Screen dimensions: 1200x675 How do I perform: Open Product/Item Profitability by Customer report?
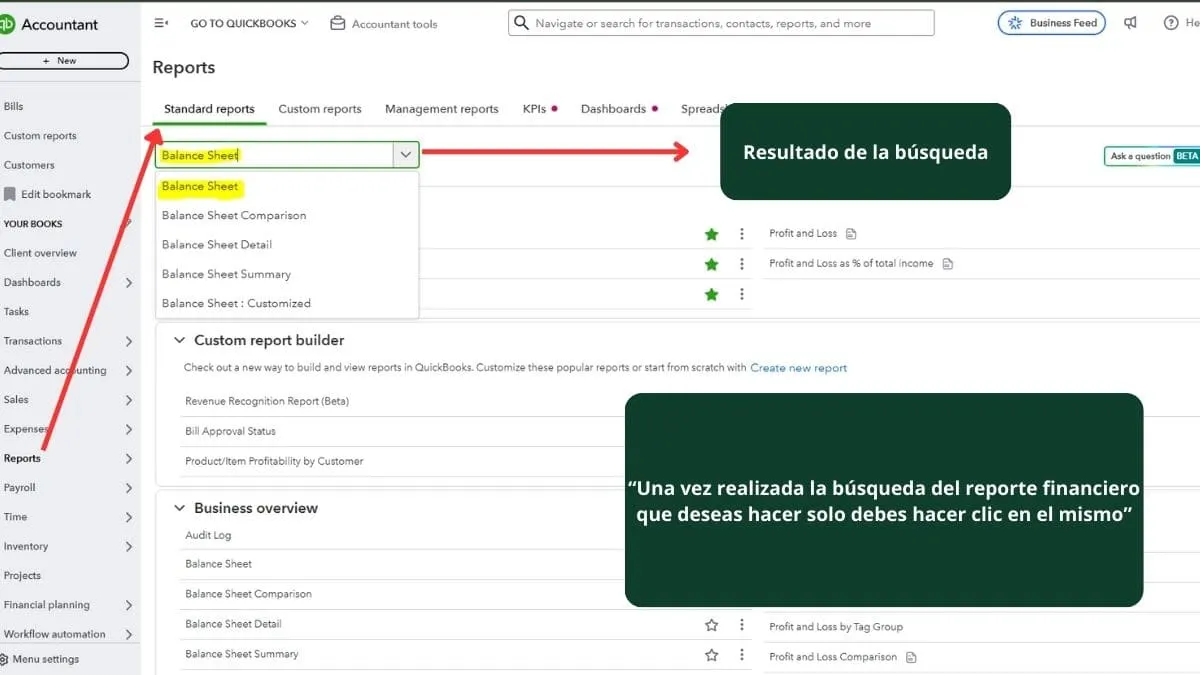(274, 461)
